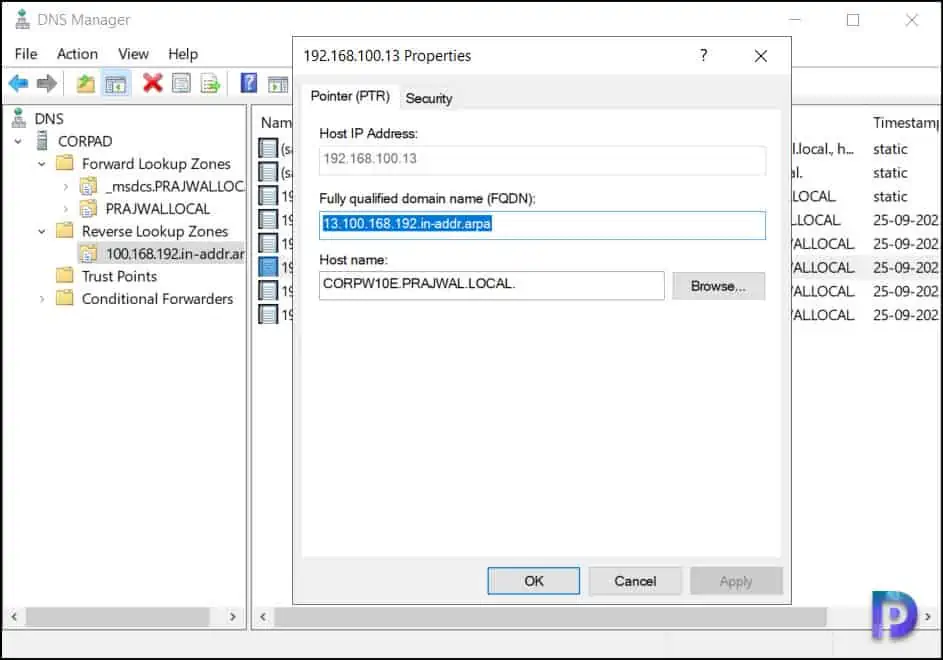The width and height of the screenshot is (943, 660).
Task: Click the Host IP Address field
Action: [542, 159]
